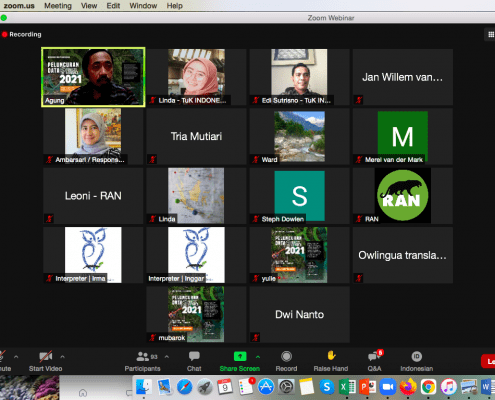This screenshot has width=495, height=400.
Task: Select Interpreter | Irma owl tile
Action: (x=93, y=255)
